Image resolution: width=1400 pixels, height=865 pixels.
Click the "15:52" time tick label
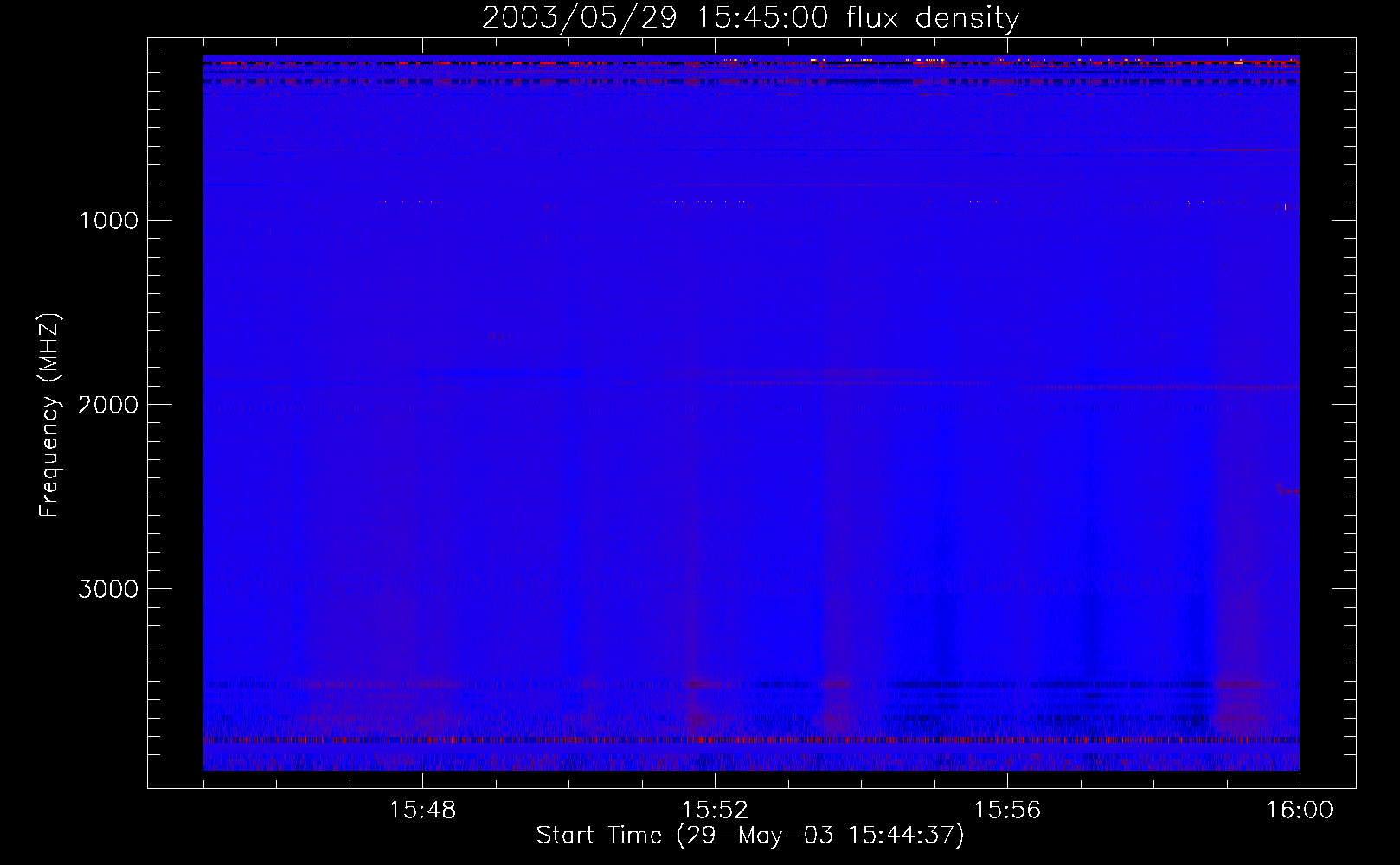tap(715, 811)
